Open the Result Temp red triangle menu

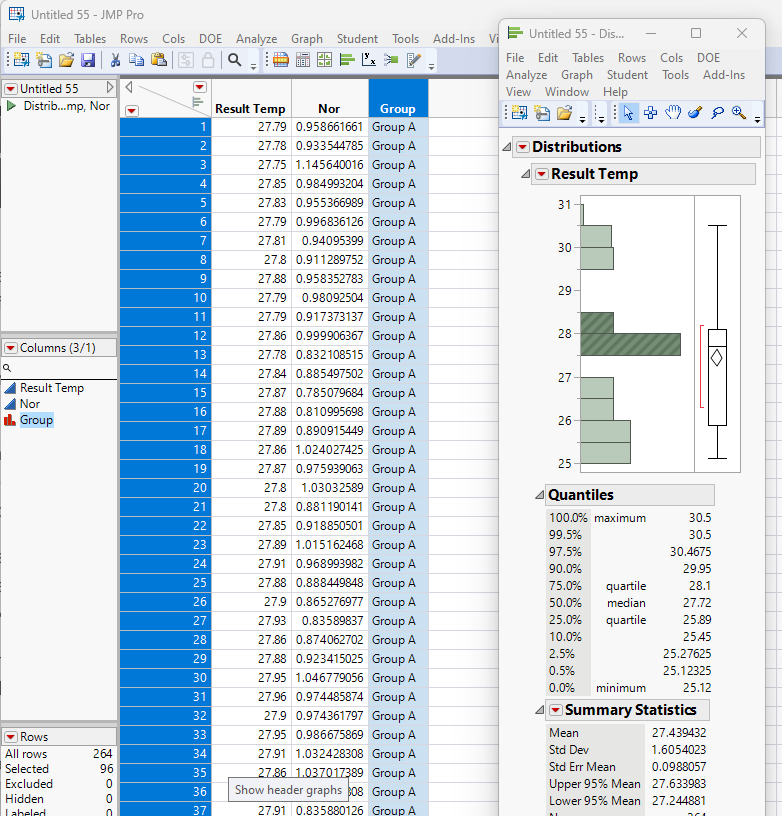point(541,174)
